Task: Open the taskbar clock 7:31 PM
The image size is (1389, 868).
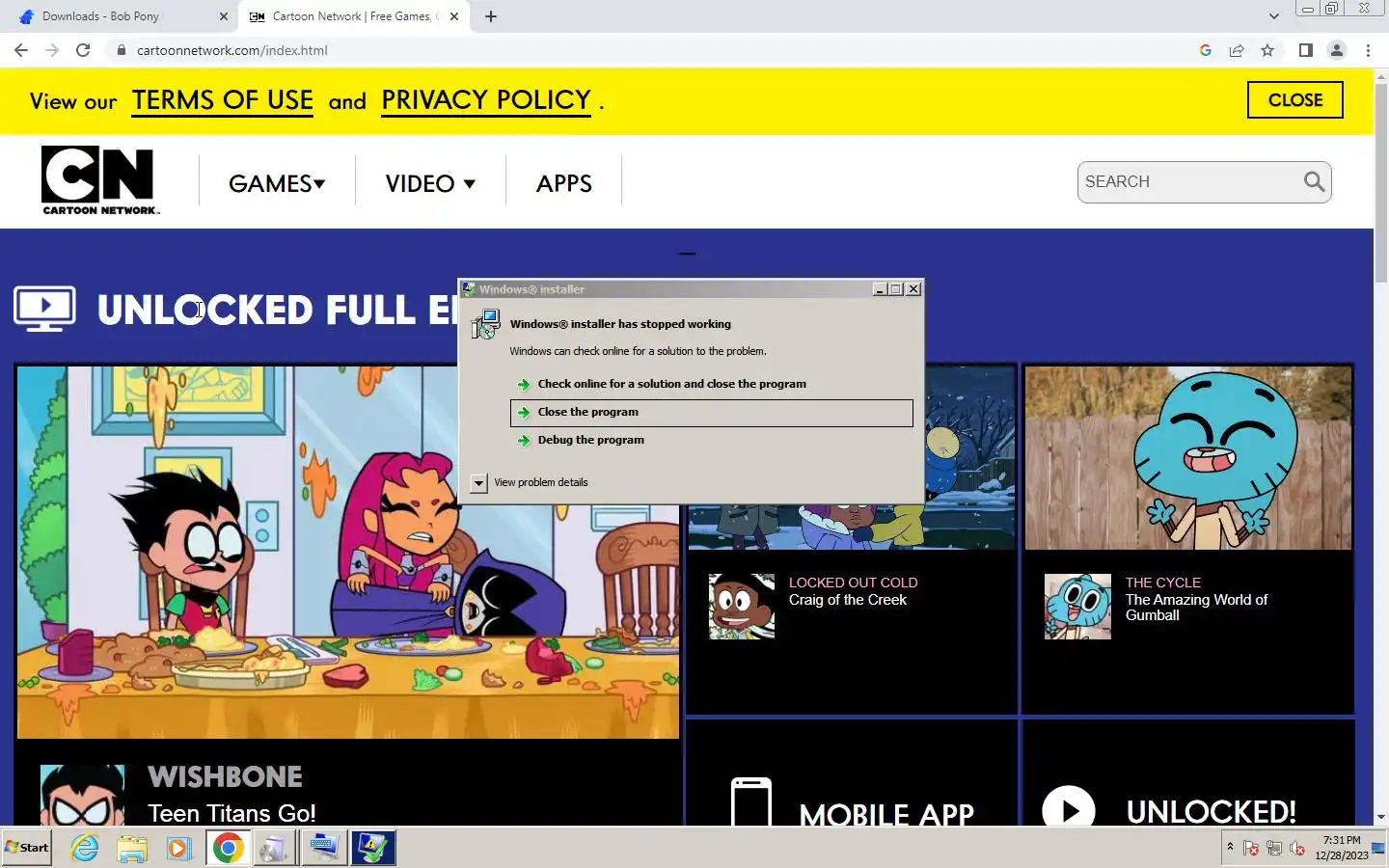Action: point(1341,848)
